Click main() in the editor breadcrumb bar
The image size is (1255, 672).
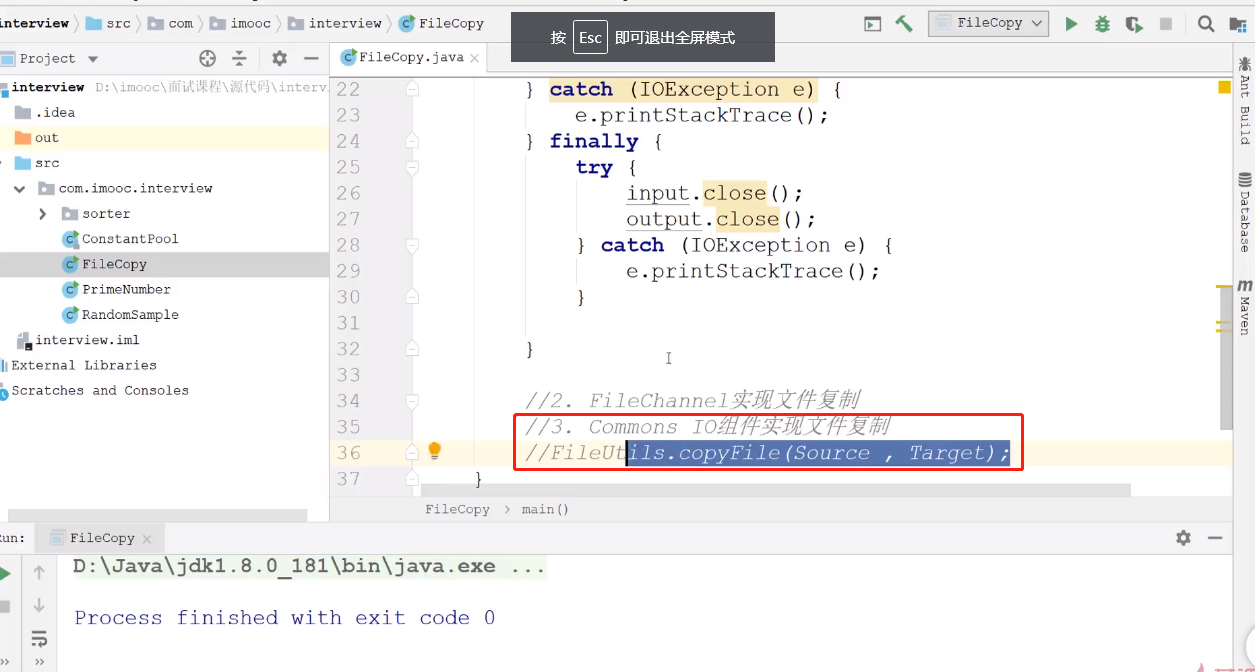545,509
